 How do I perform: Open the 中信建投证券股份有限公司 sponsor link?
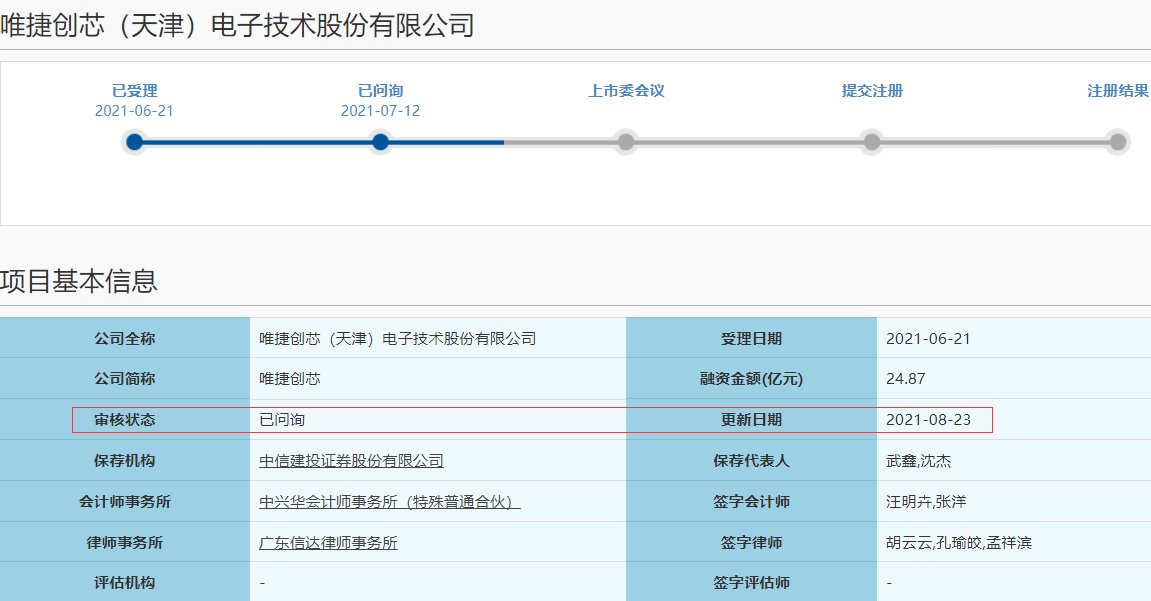pos(351,461)
